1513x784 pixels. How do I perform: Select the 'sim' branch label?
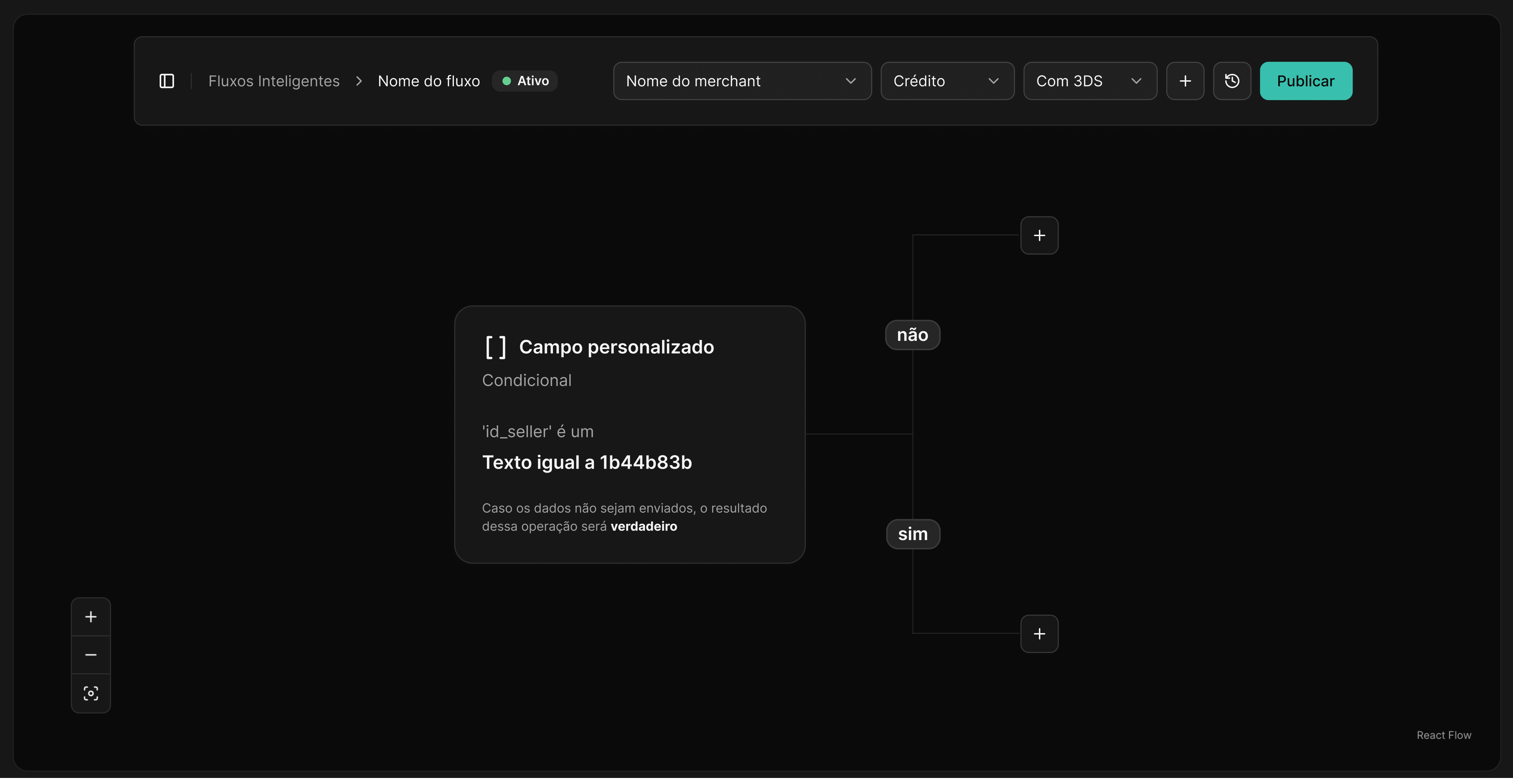point(913,534)
